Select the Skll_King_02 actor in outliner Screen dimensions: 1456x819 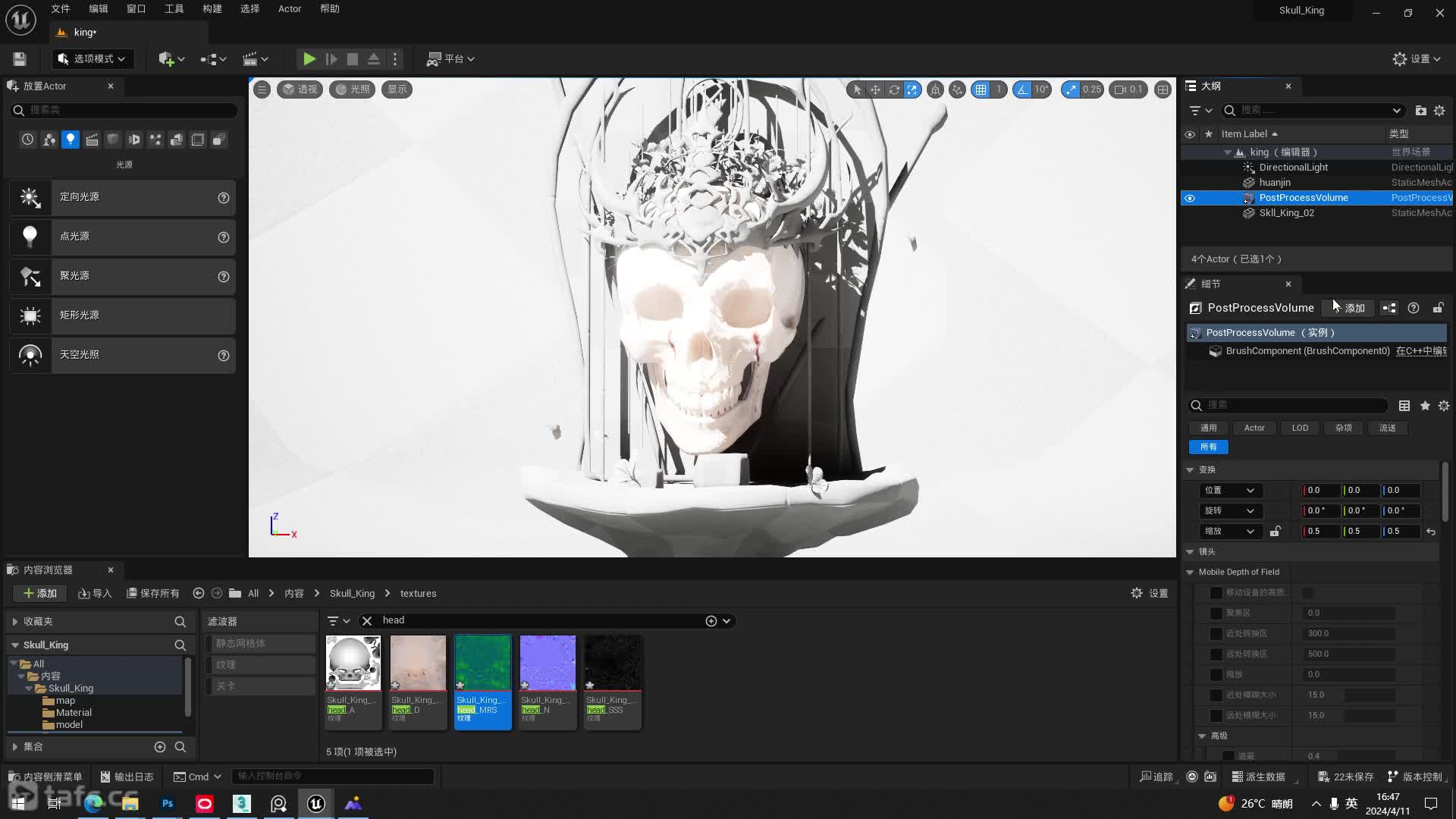tap(1316, 213)
